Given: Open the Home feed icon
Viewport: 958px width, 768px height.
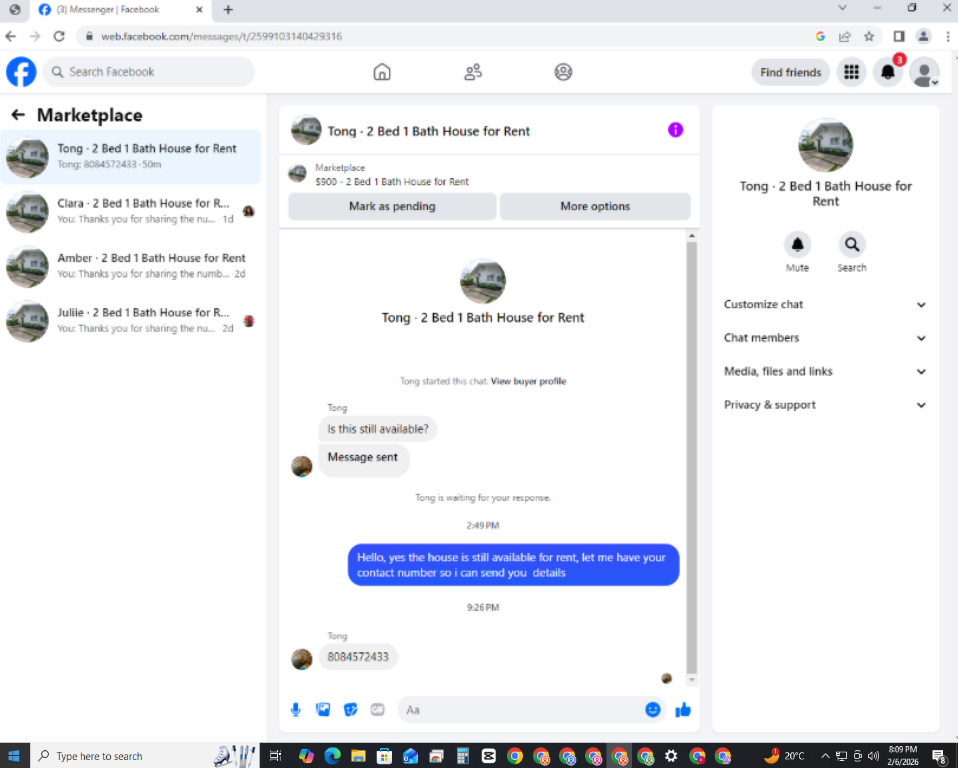Looking at the screenshot, I should pyautogui.click(x=382, y=72).
